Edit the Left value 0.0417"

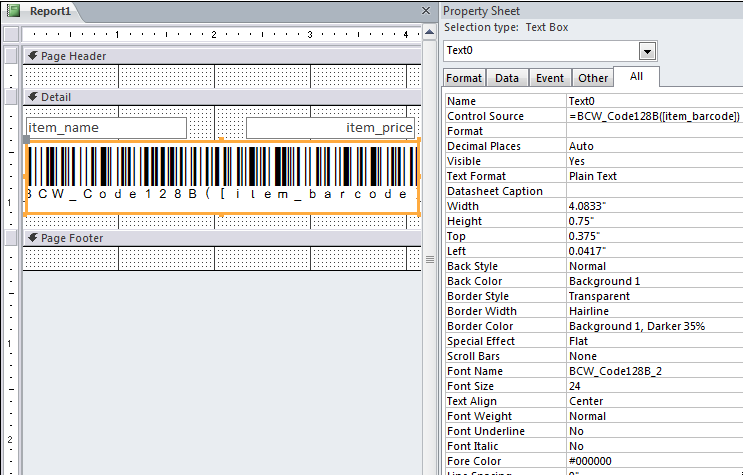[655, 251]
